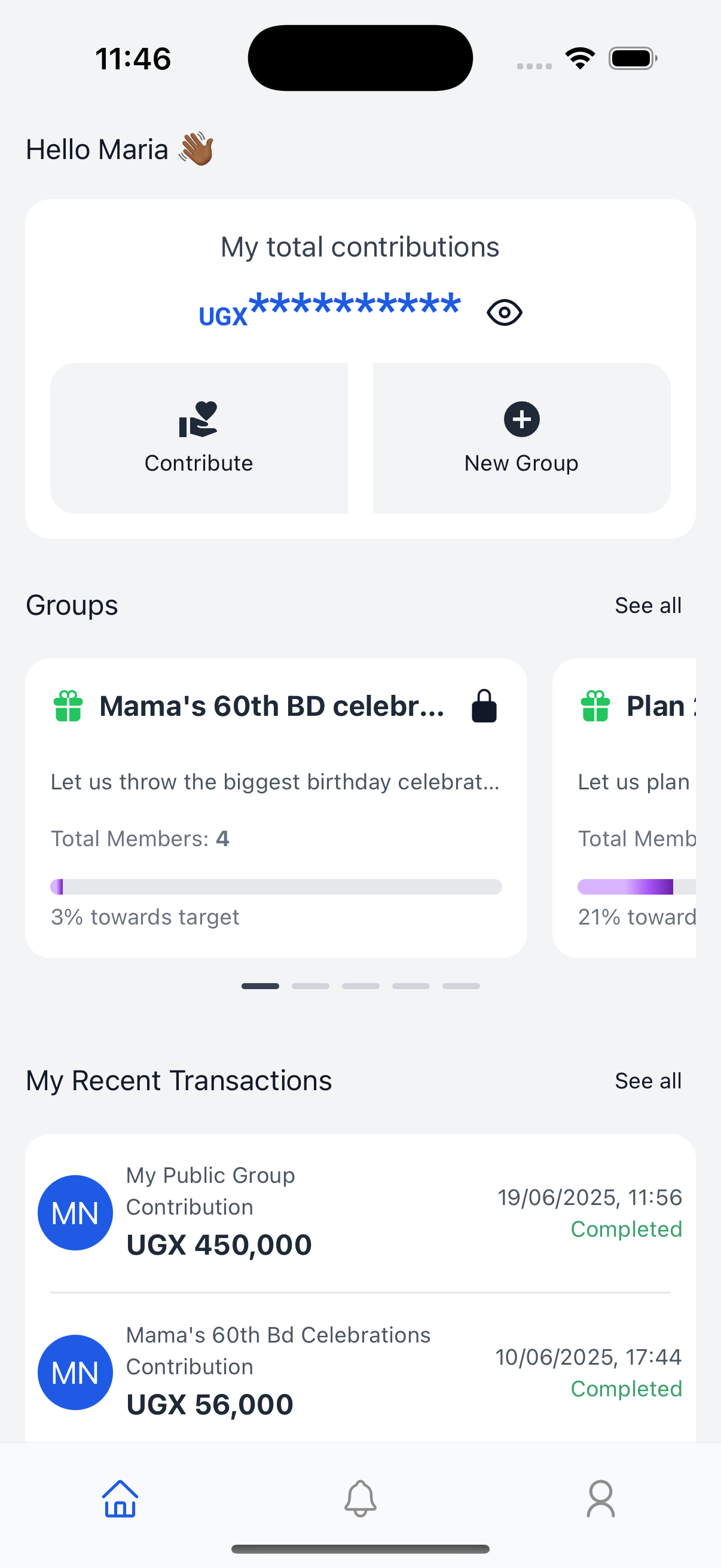Viewport: 721px width, 1568px height.
Task: See all recent transactions
Action: (648, 1081)
